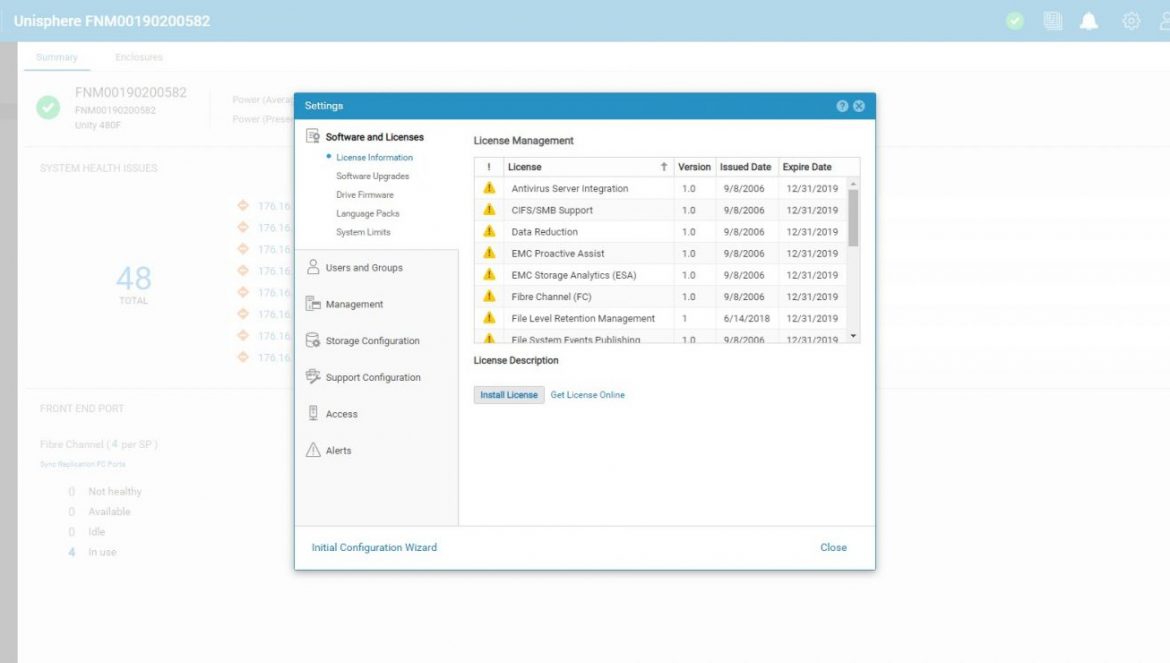Click the Install License button

(x=509, y=395)
